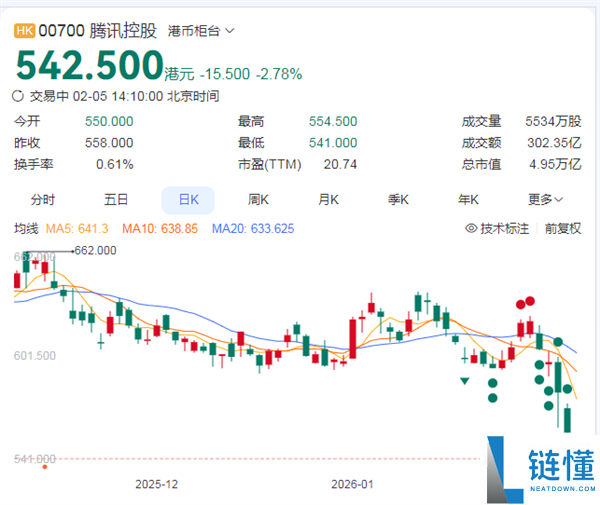Click the 601.500 price axis label
Image resolution: width=600 pixels, height=505 pixels.
click(x=35, y=356)
